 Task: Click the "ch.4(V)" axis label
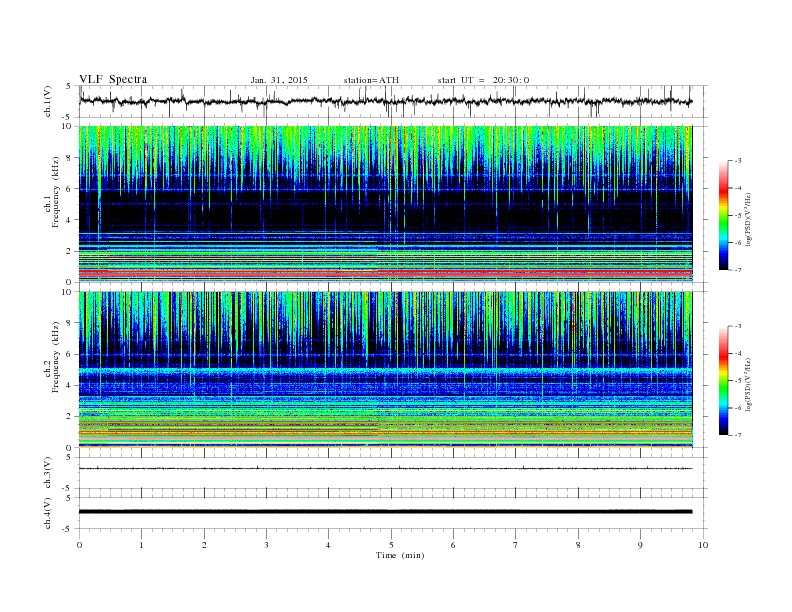48,513
